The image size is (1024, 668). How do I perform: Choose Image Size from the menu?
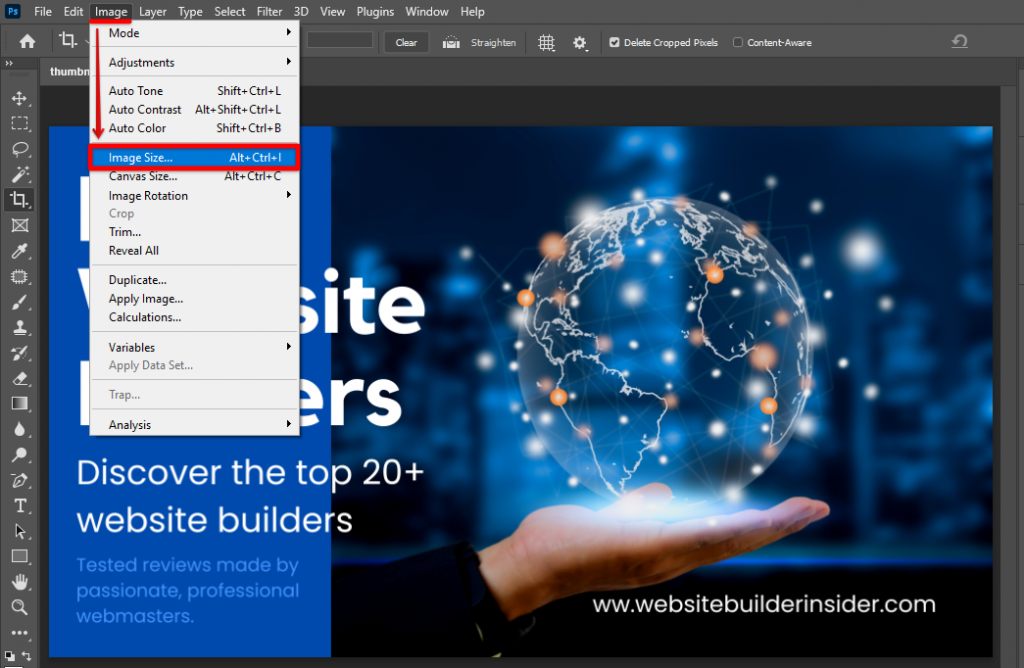click(143, 157)
